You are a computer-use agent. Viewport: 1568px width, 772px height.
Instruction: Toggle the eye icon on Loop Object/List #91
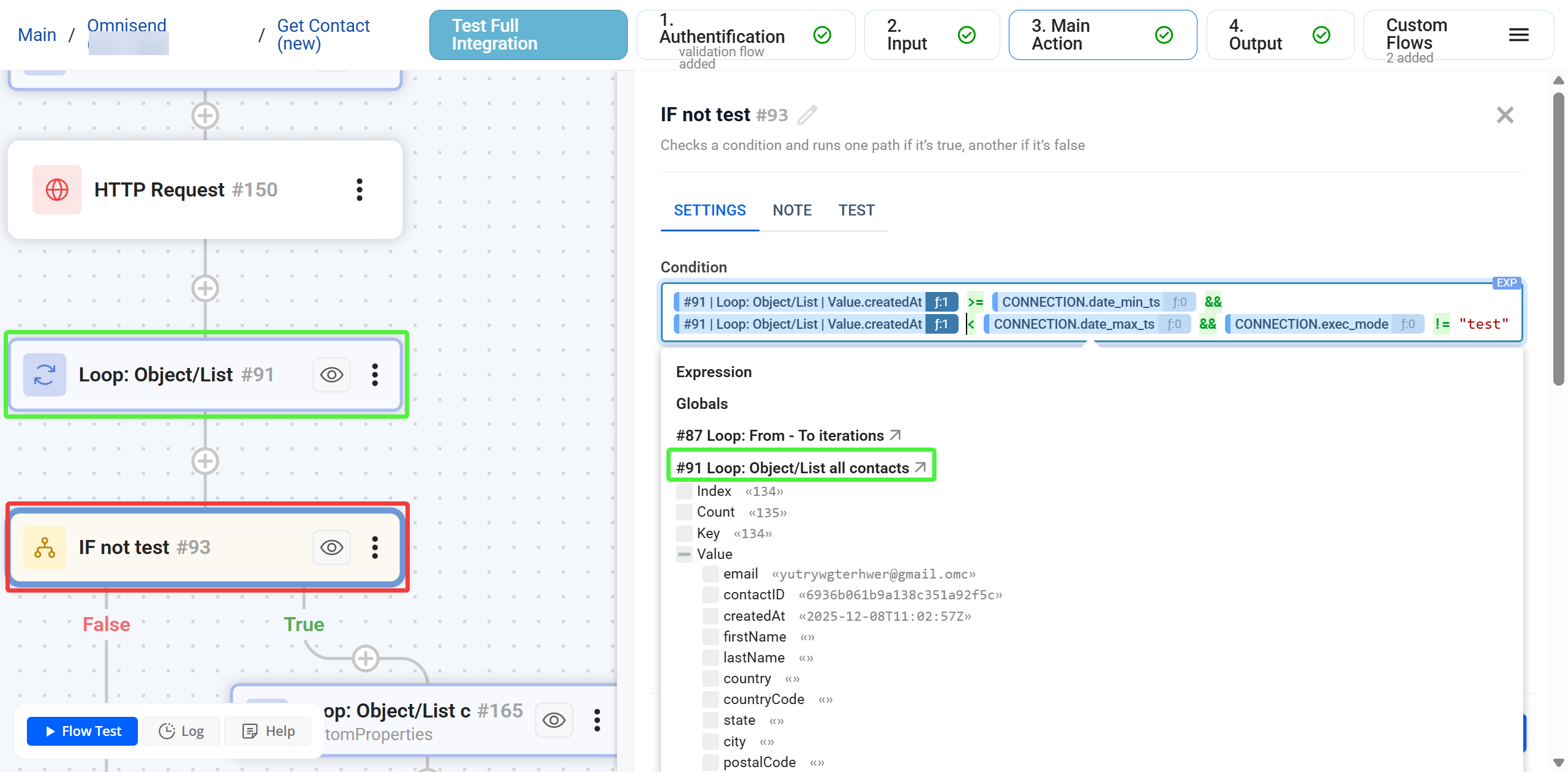point(331,375)
